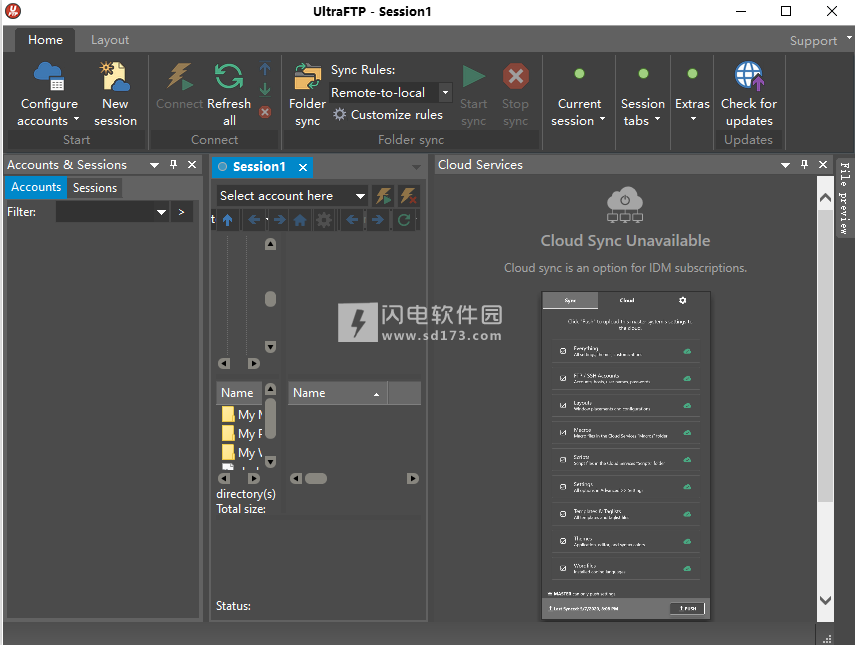Click the folder tree scroll-up arrow
The width and height of the screenshot is (856, 645).
(270, 244)
